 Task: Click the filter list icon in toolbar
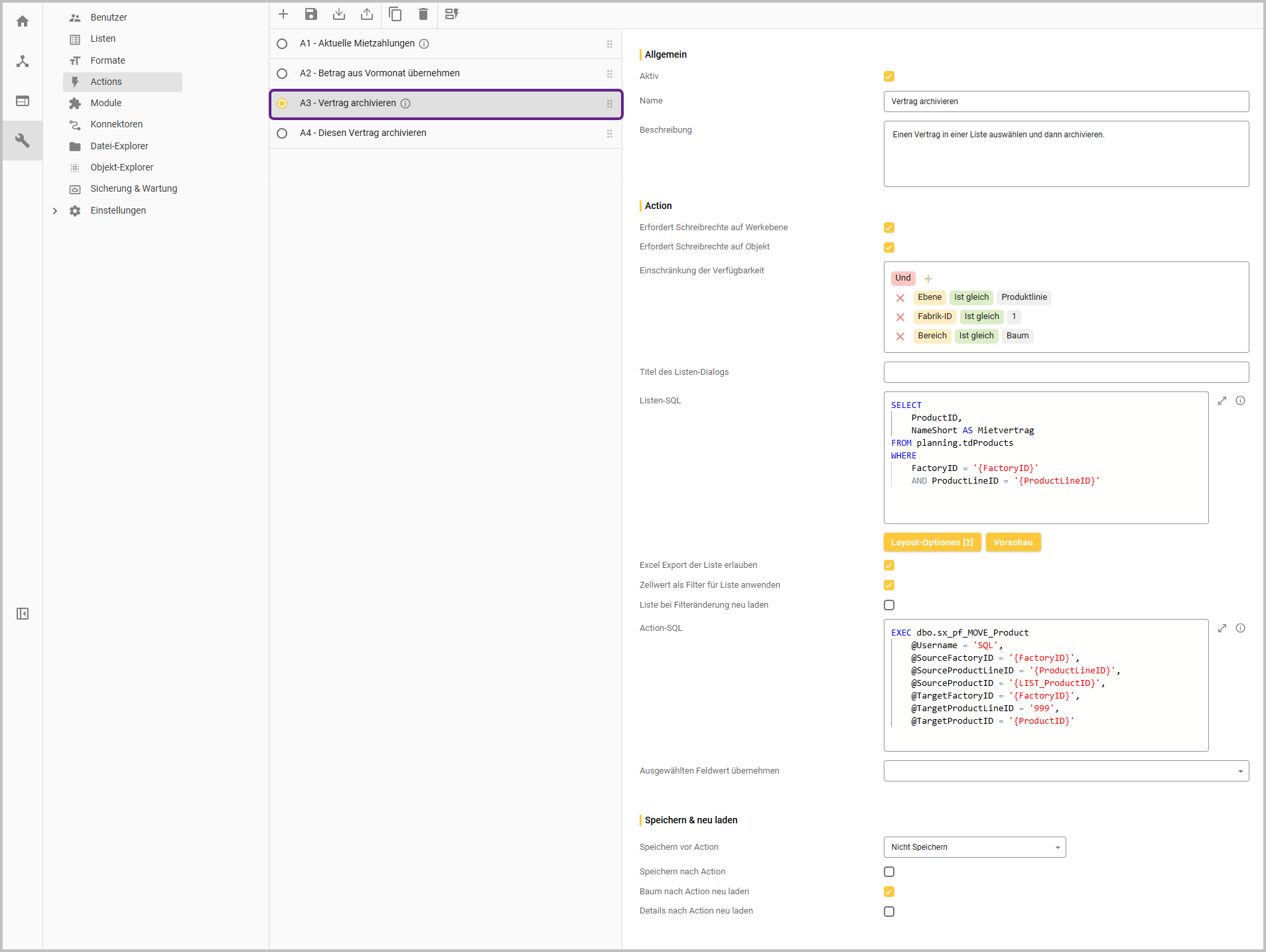452,14
